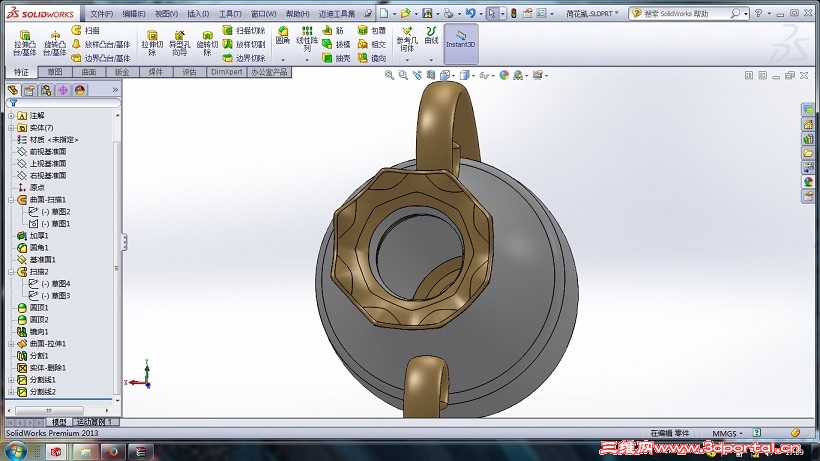Open Firefox from the taskbar

[x=112, y=452]
